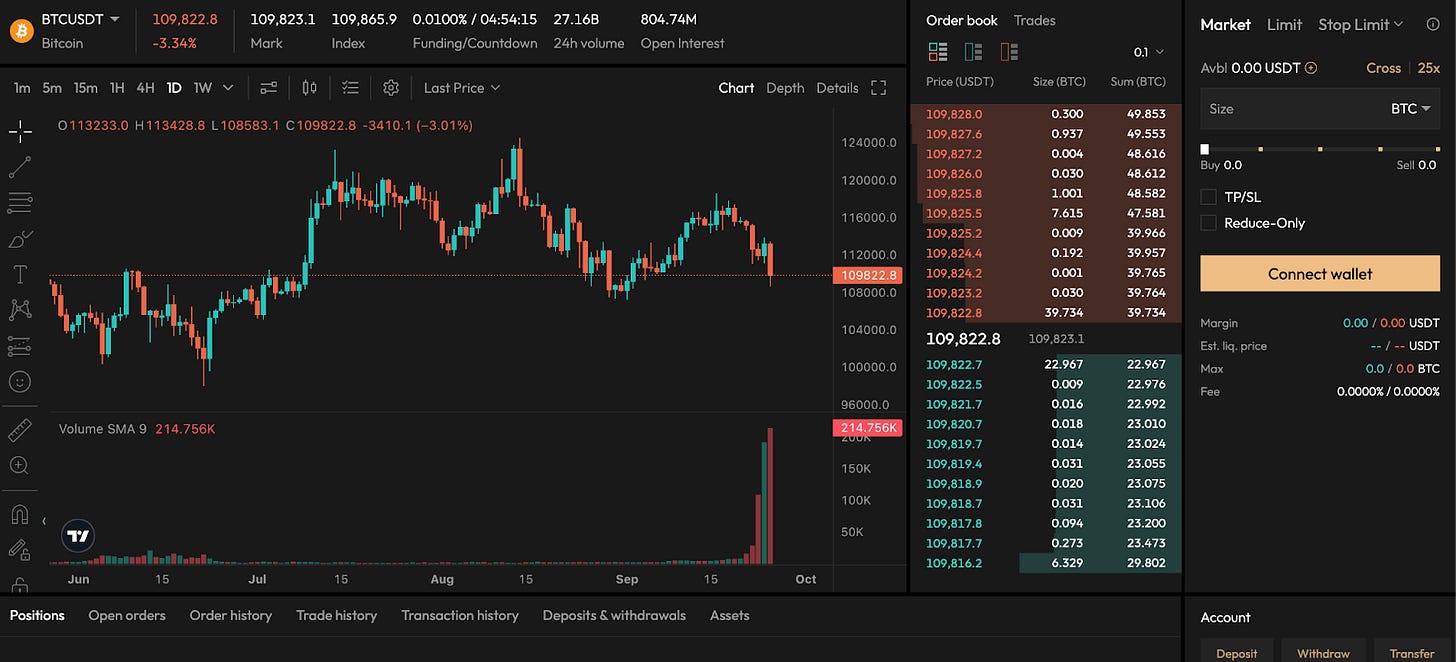The image size is (1456, 662).
Task: Click the TradingView logo badge
Action: point(78,536)
